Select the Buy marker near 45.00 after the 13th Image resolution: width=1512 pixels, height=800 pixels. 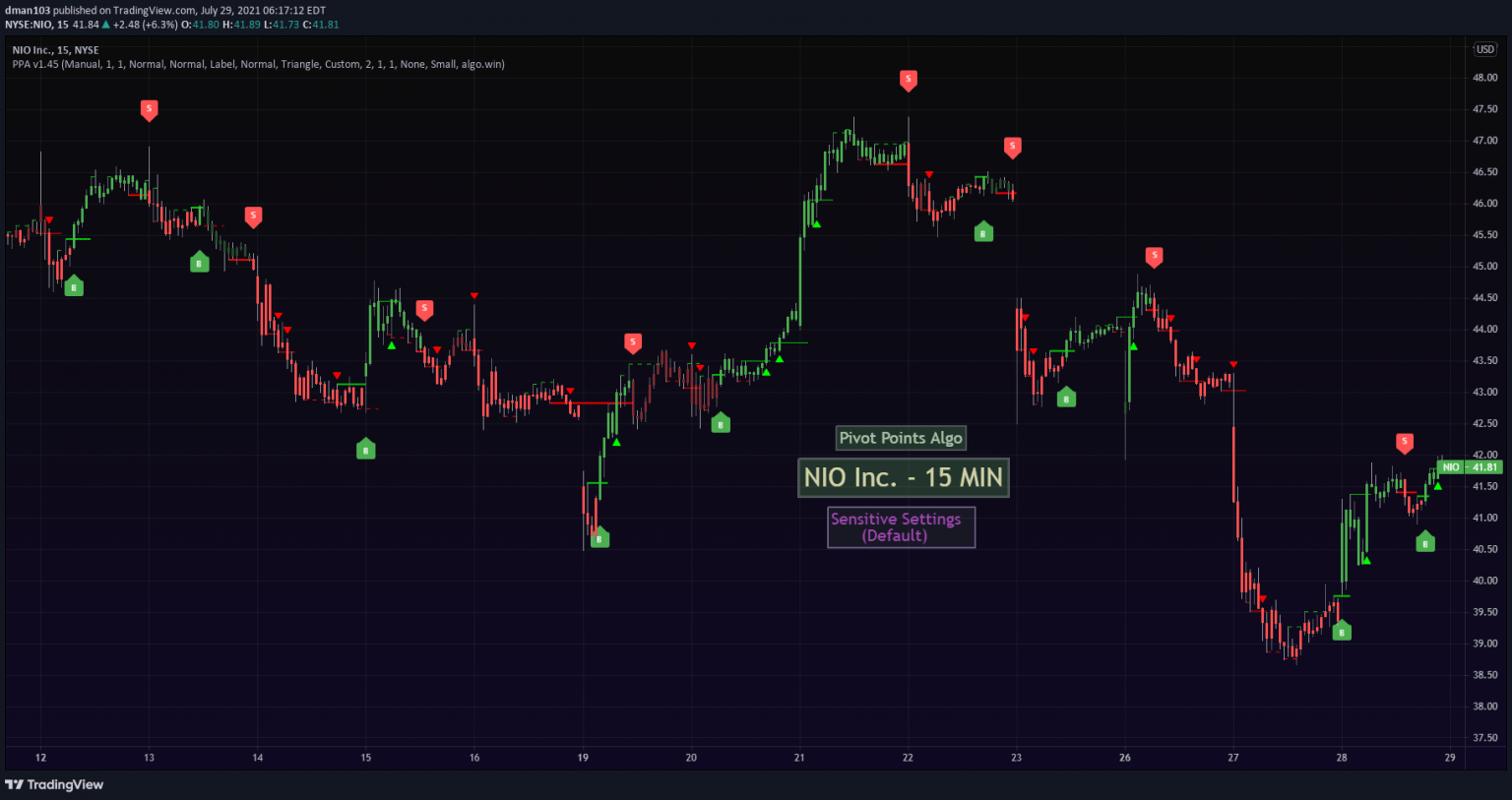[x=200, y=261]
